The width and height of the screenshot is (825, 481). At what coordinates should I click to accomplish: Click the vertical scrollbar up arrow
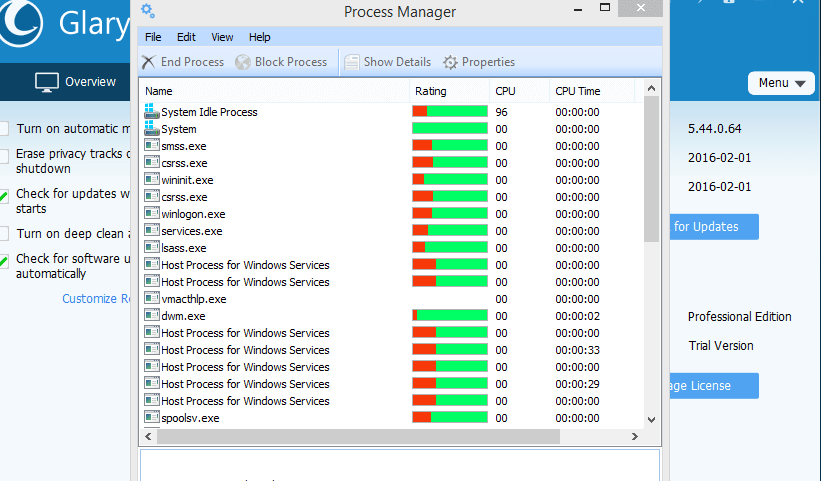(x=651, y=88)
